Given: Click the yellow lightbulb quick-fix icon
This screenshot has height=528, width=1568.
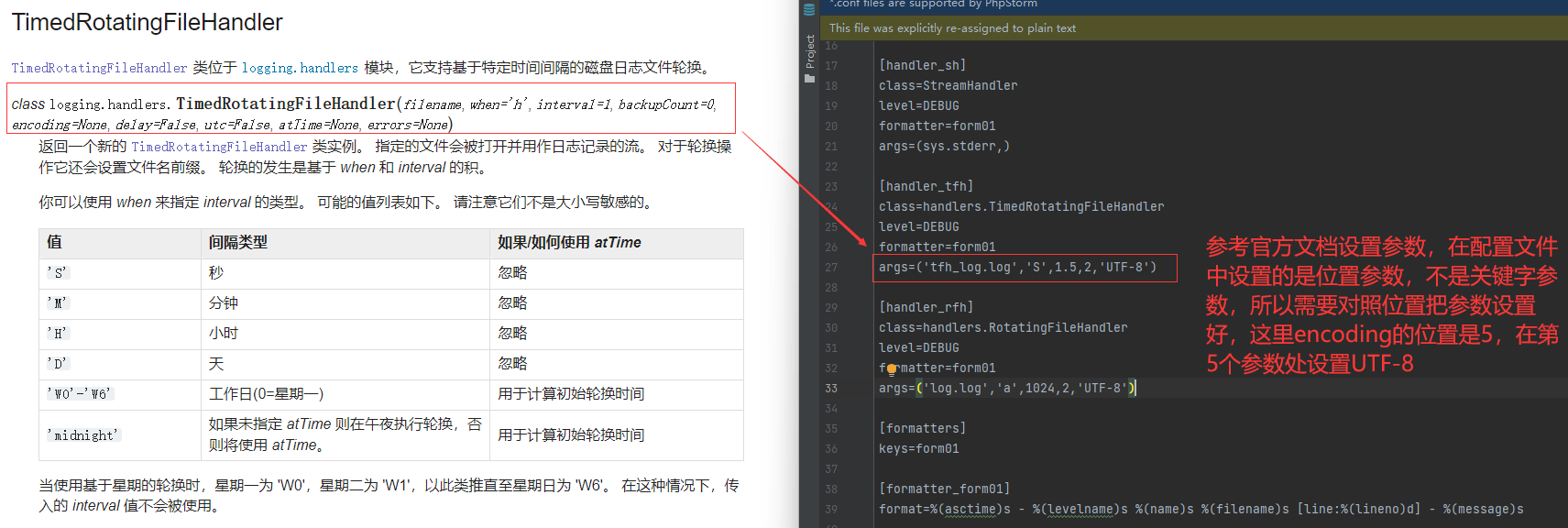Looking at the screenshot, I should (891, 369).
